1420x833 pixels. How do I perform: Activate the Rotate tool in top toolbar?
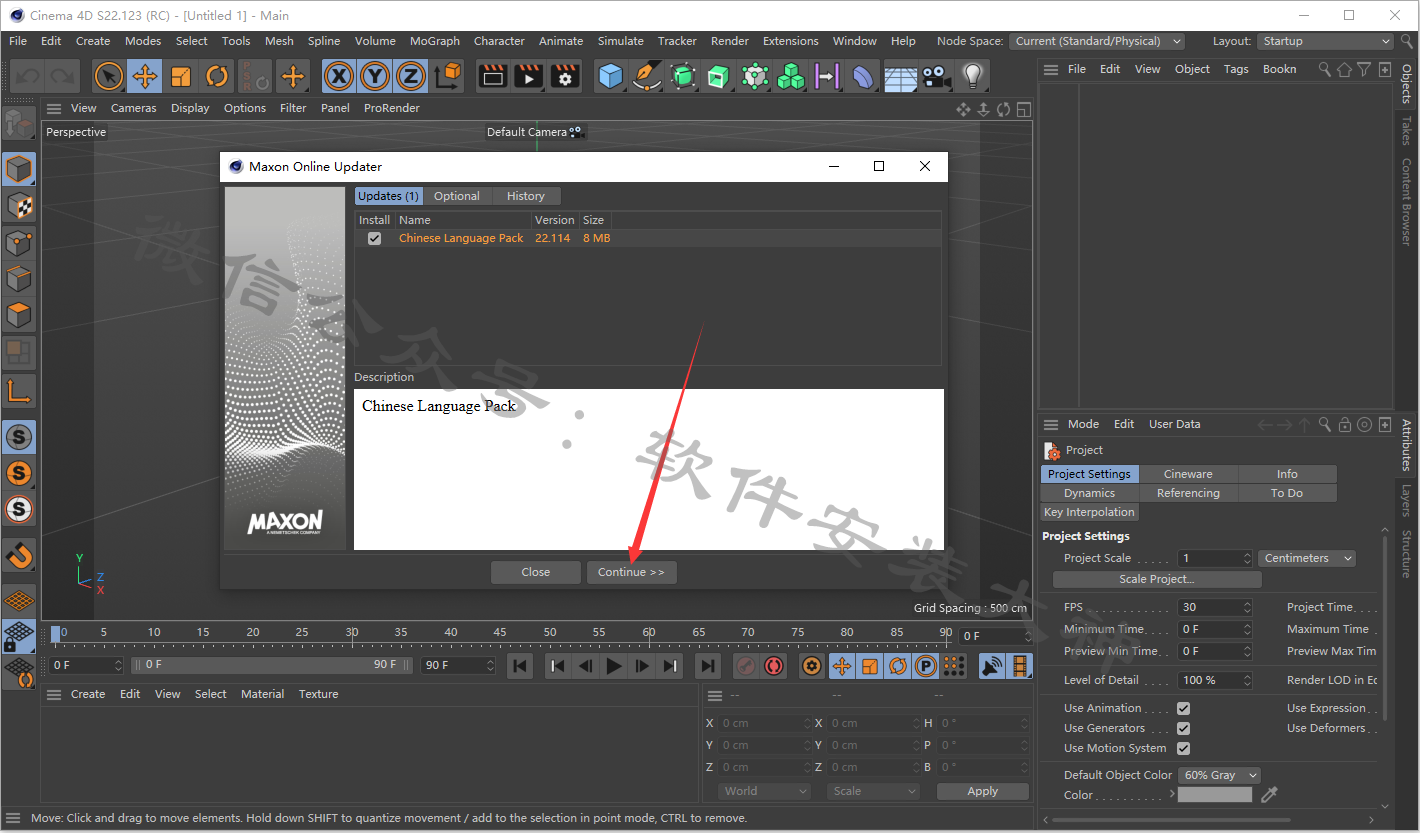[217, 76]
